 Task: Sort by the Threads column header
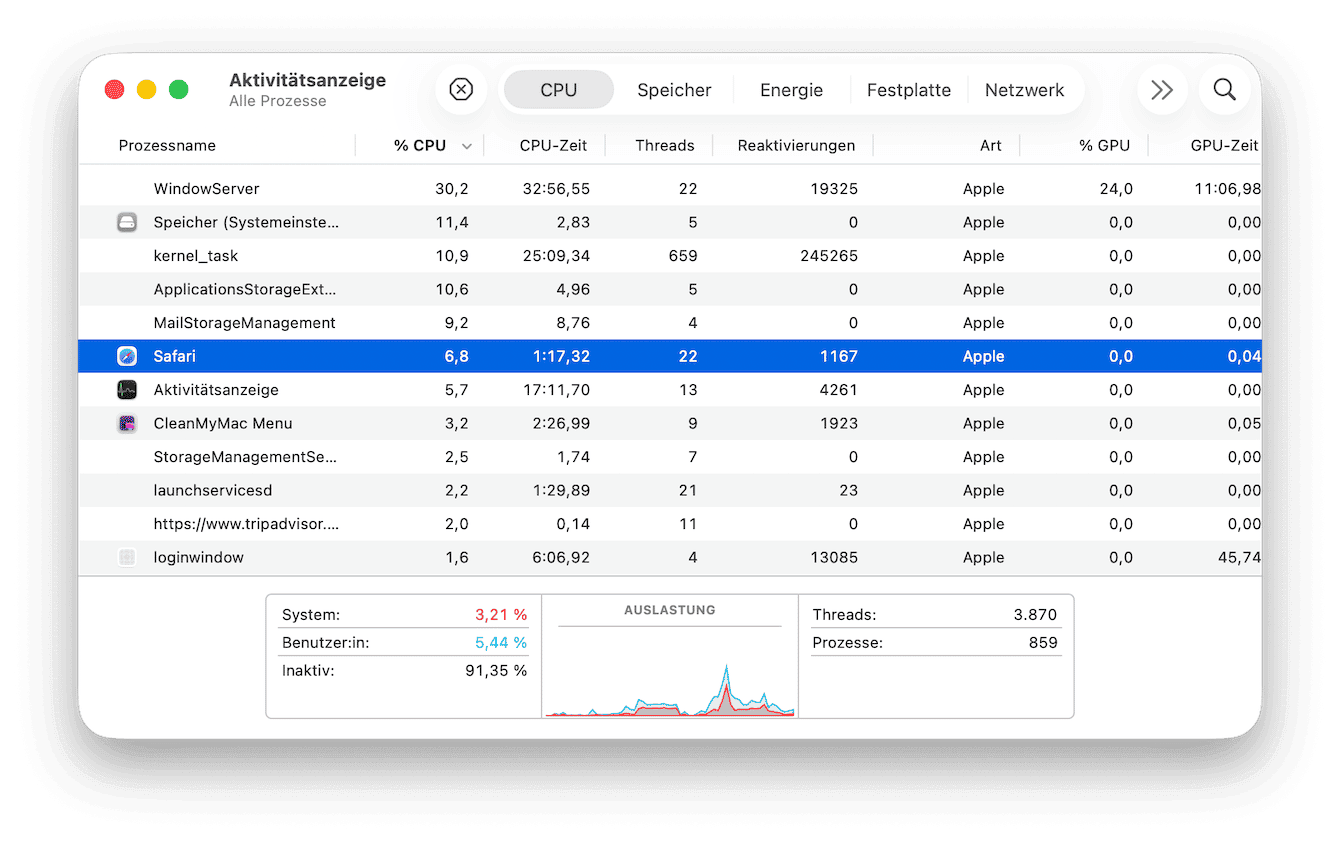point(664,145)
